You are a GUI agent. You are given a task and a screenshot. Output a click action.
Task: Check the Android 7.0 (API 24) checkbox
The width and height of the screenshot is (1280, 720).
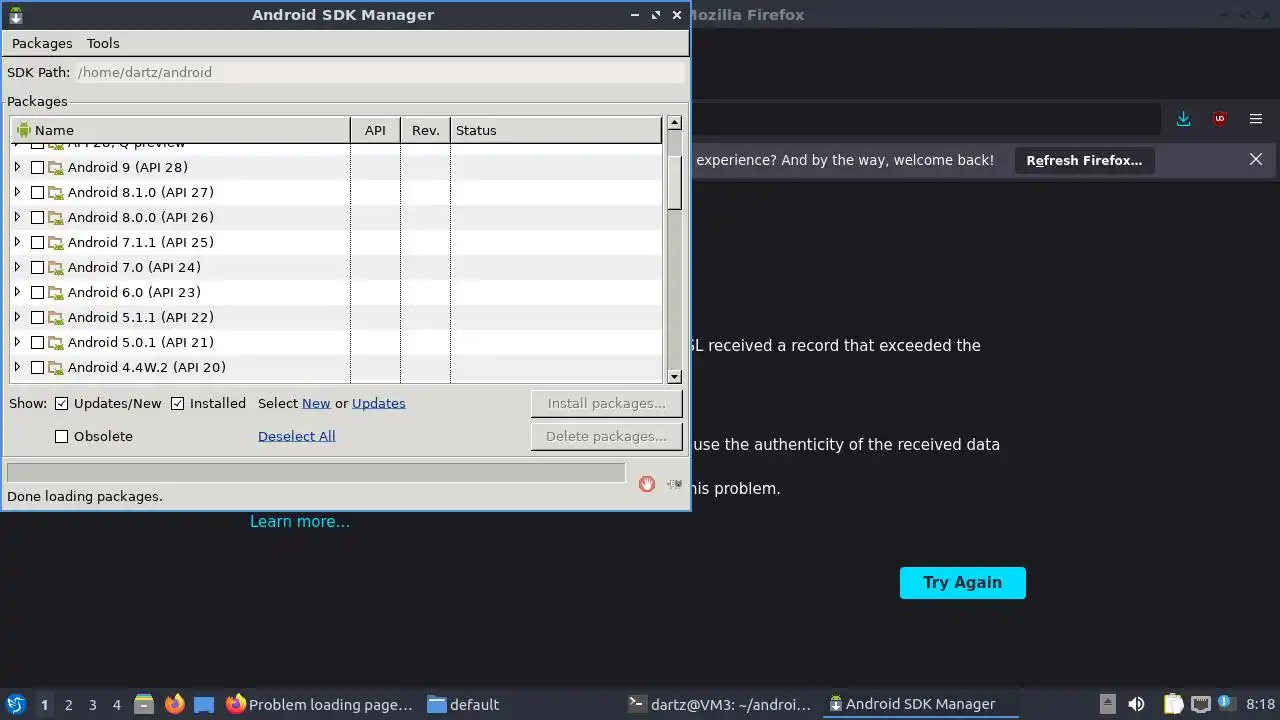click(x=37, y=268)
